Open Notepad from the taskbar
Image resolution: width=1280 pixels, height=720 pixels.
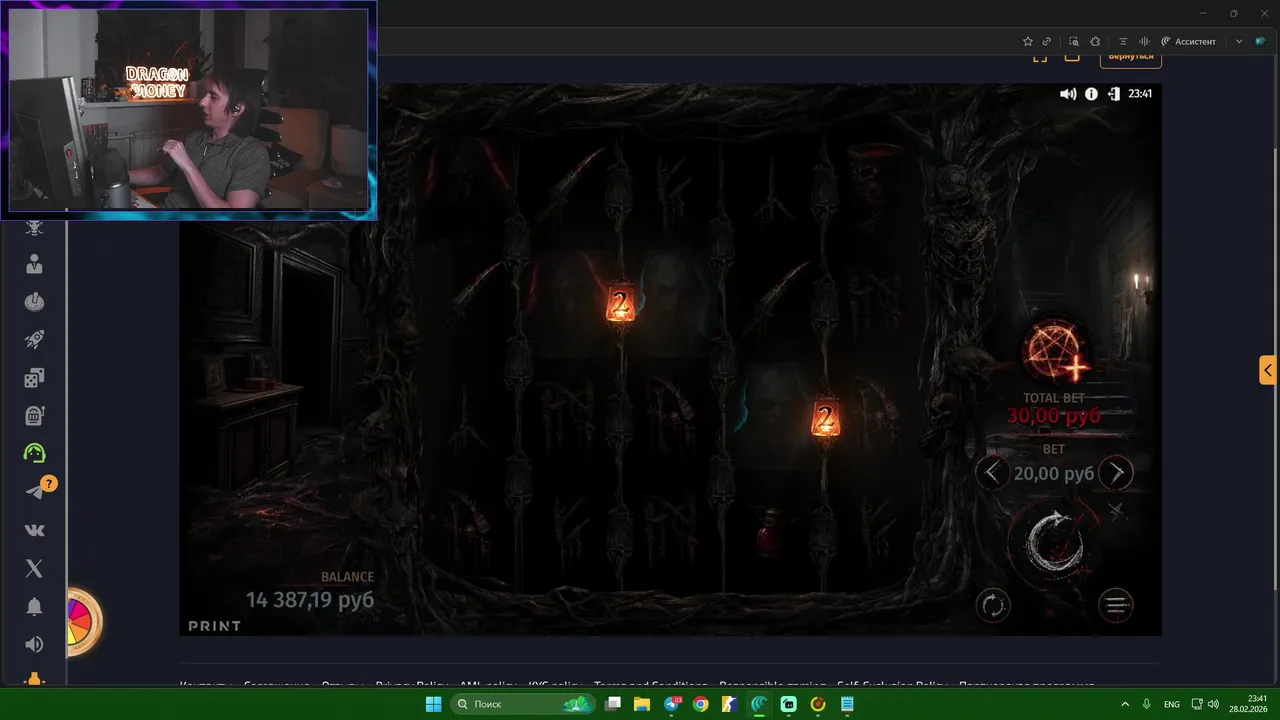click(x=847, y=704)
